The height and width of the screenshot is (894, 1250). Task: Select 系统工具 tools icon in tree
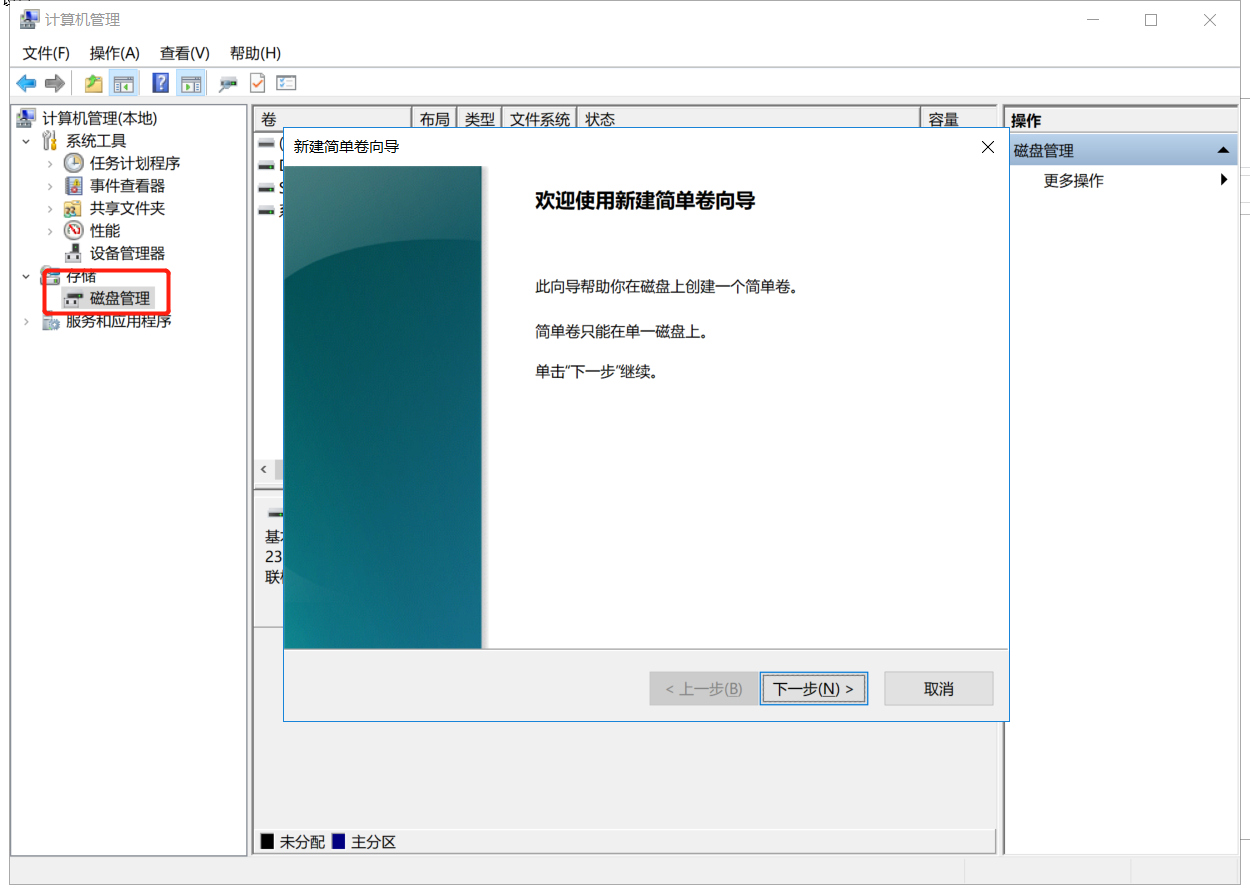[50, 141]
